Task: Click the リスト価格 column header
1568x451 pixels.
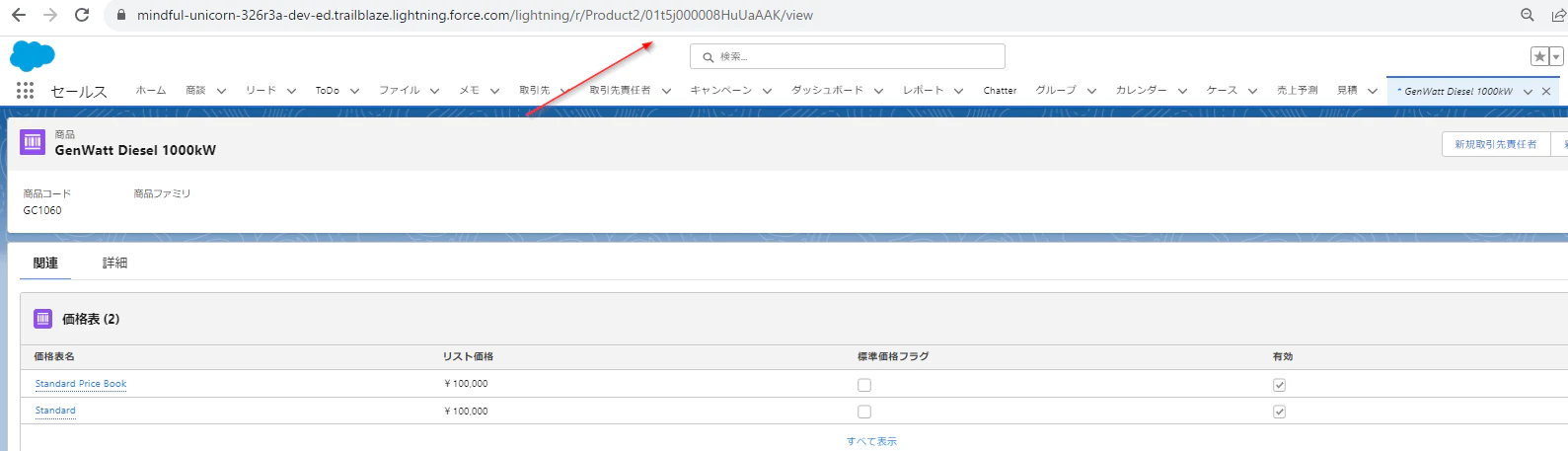Action: [468, 356]
